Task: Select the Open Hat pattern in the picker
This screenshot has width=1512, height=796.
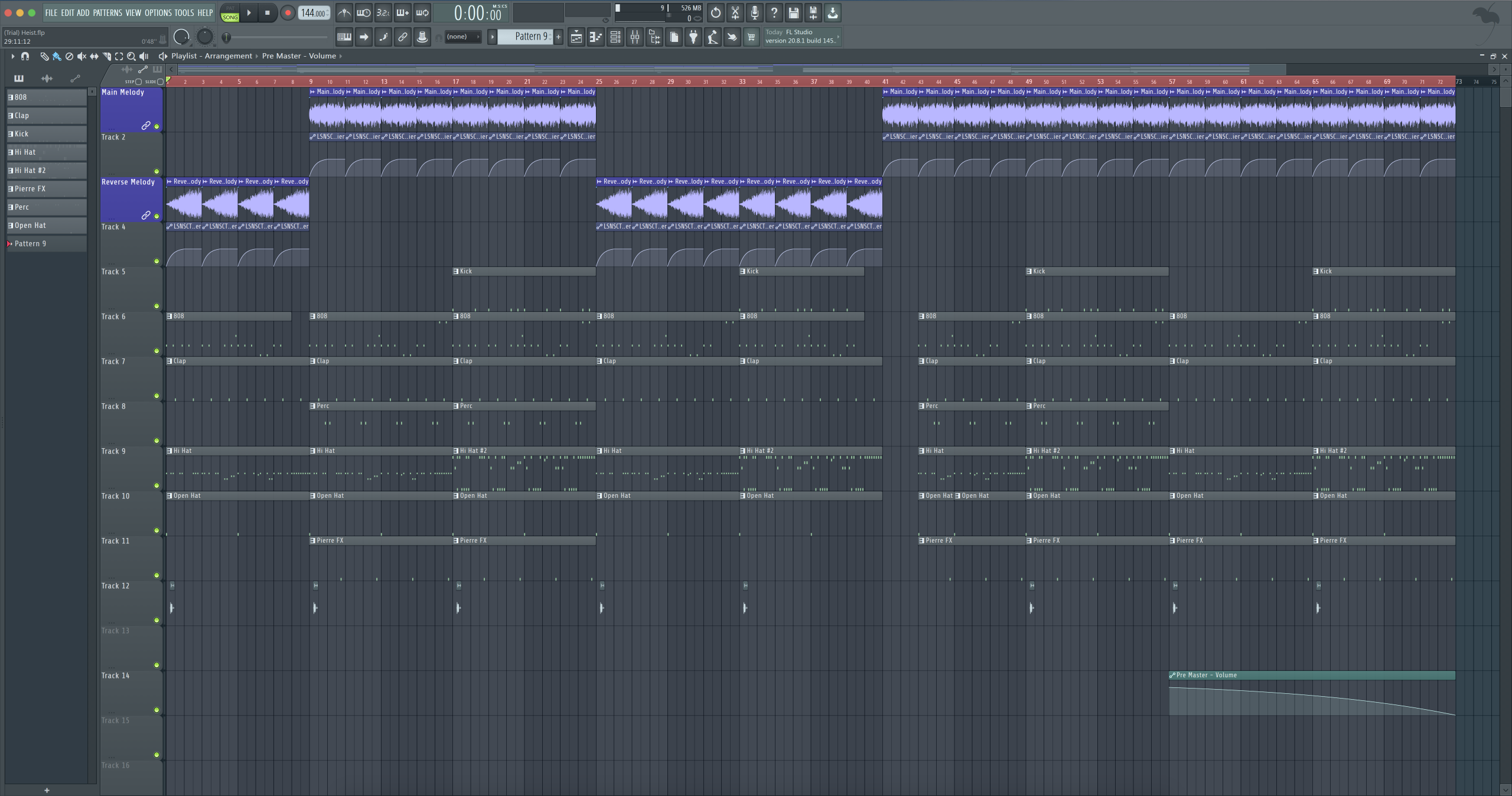Action: [x=47, y=226]
